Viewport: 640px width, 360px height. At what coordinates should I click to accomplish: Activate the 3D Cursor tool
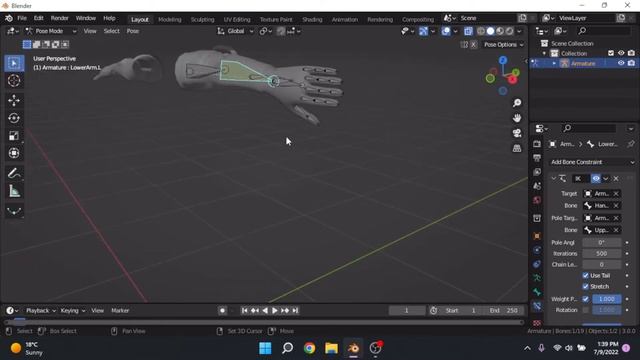[x=14, y=81]
